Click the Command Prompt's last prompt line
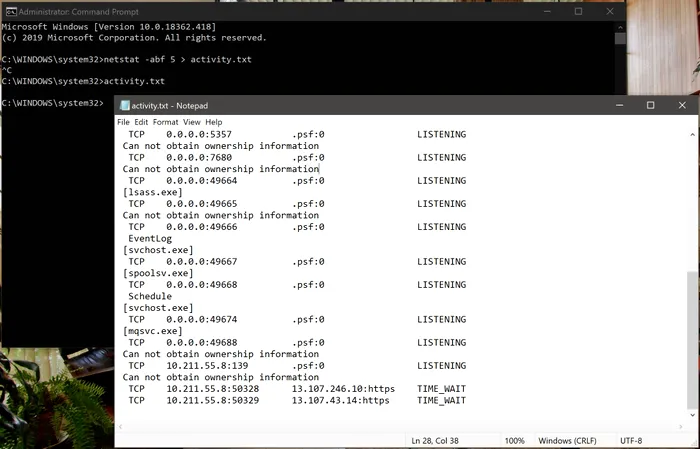This screenshot has width=700, height=449. click(52, 103)
